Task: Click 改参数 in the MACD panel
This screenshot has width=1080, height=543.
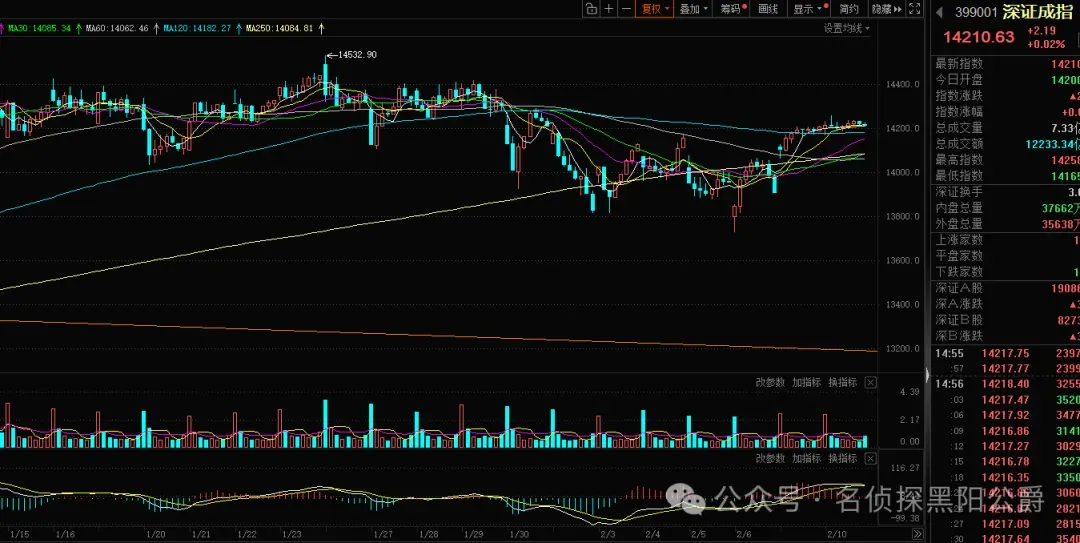Action: [770, 458]
